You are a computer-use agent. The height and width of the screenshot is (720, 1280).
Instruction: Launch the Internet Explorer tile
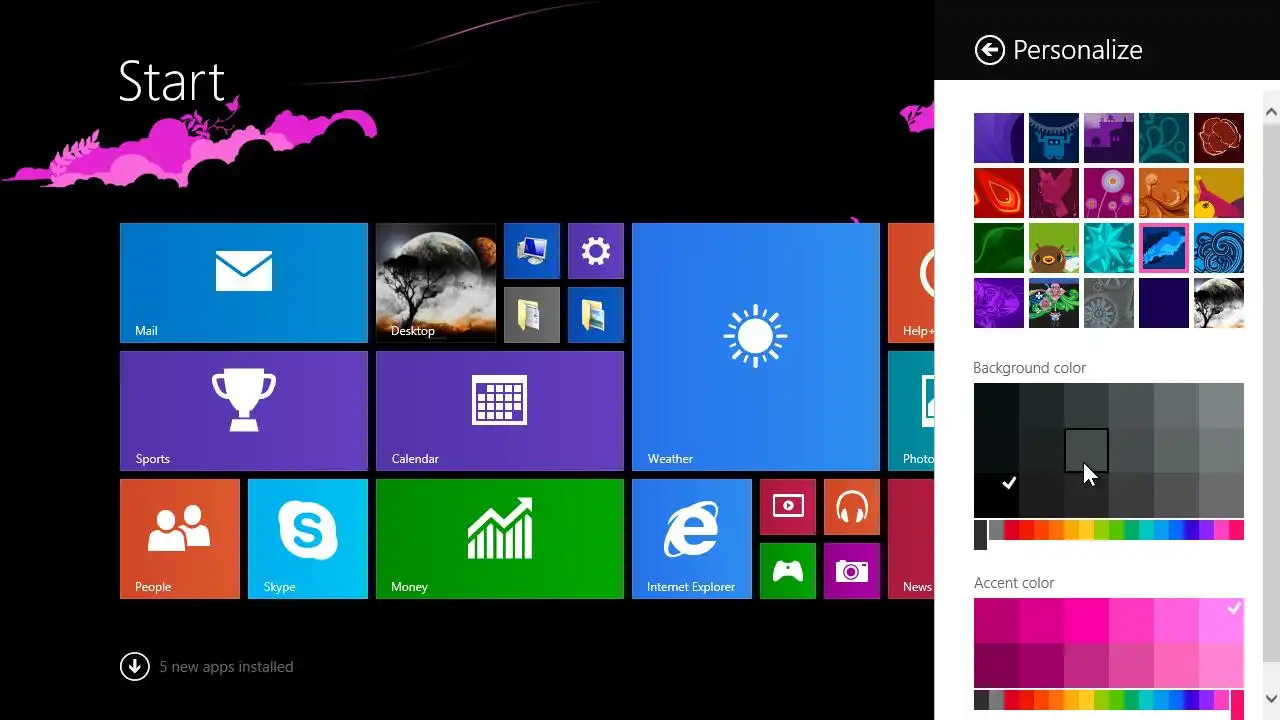[692, 539]
